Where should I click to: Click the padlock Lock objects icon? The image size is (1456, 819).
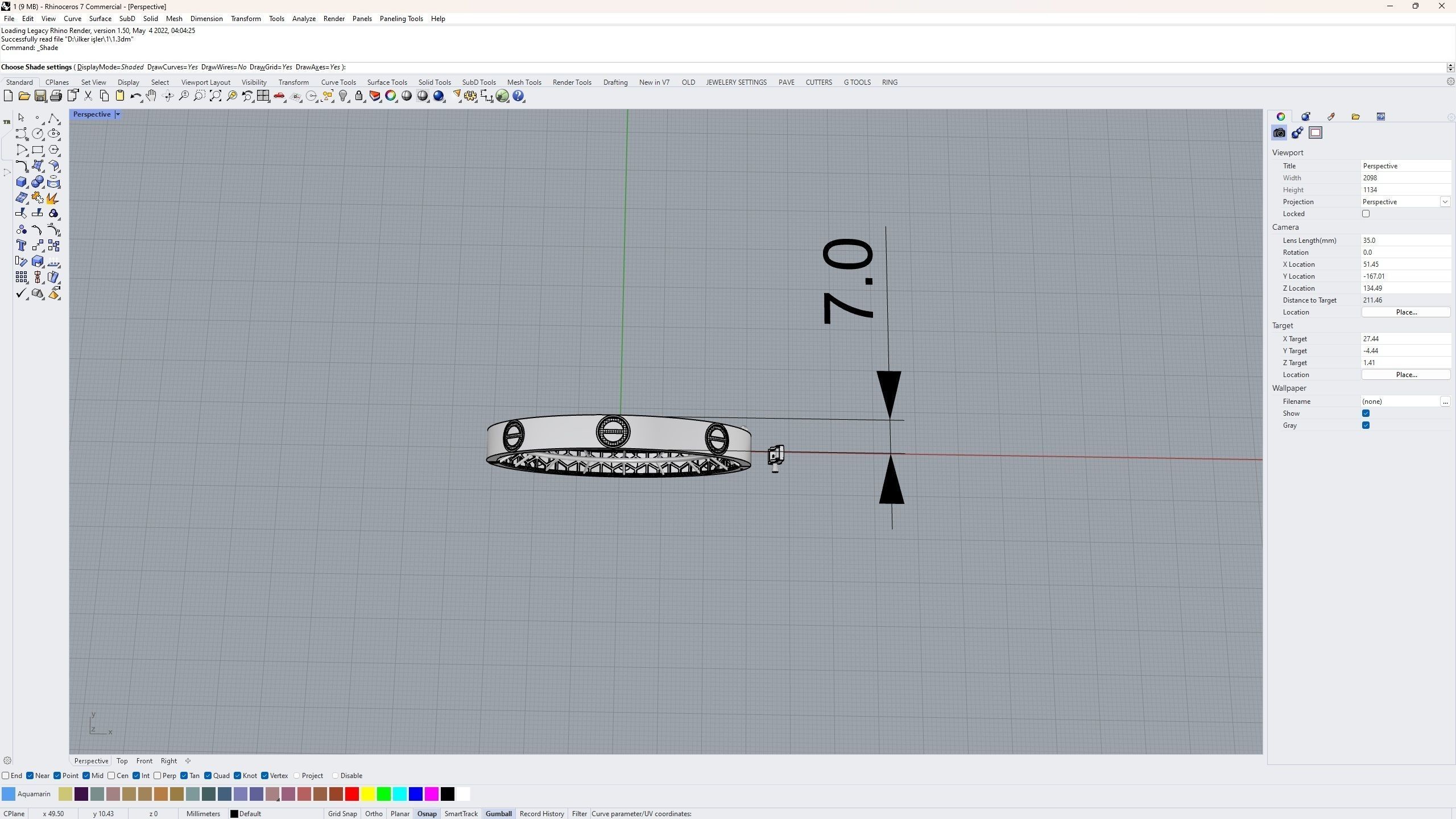click(x=359, y=96)
